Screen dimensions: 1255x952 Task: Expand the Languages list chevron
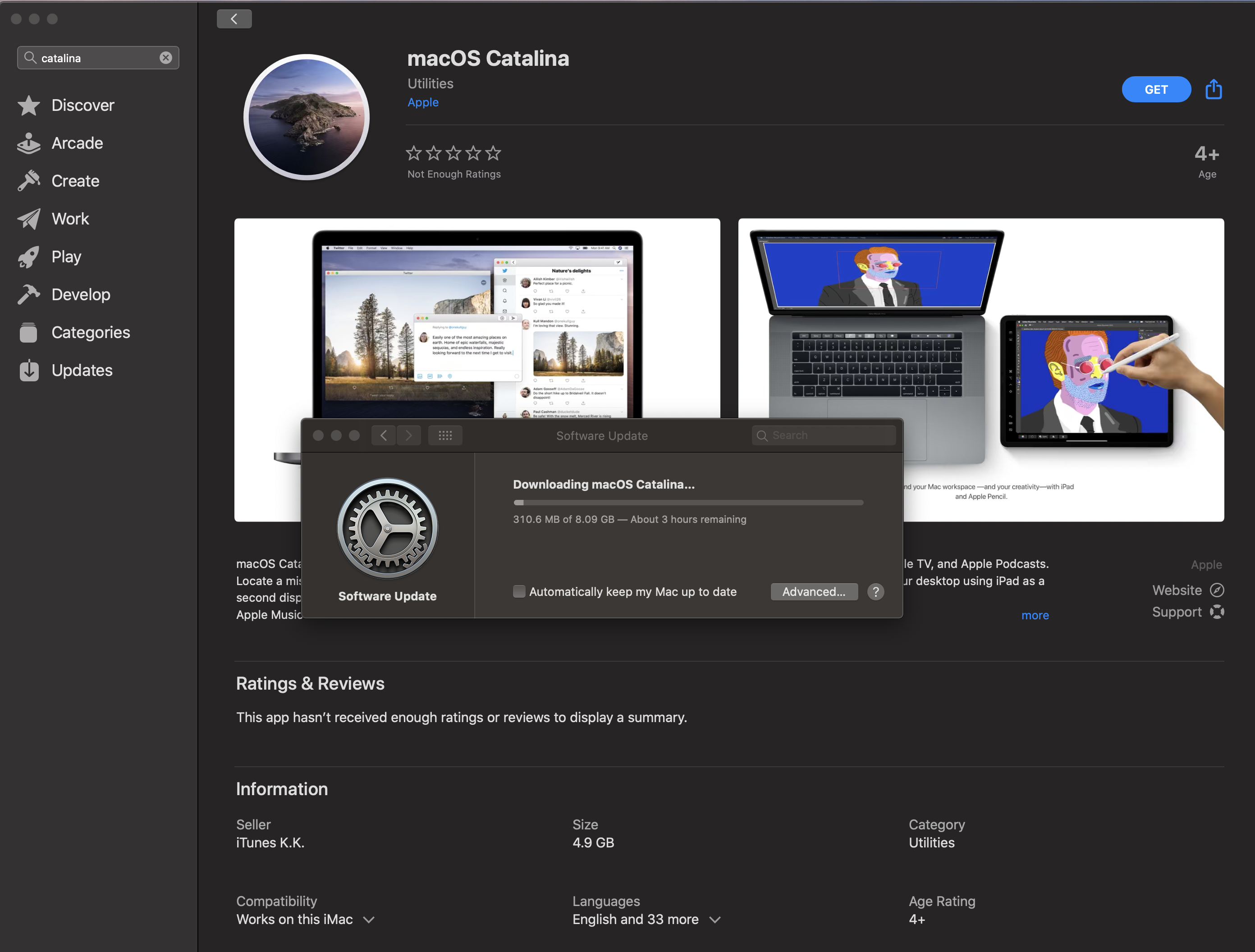(x=715, y=919)
